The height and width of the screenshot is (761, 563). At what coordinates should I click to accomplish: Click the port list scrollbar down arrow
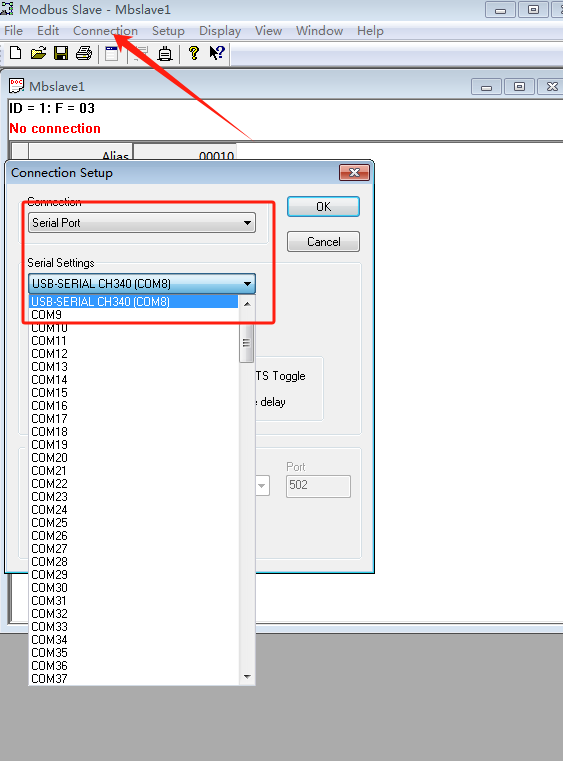[x=247, y=677]
